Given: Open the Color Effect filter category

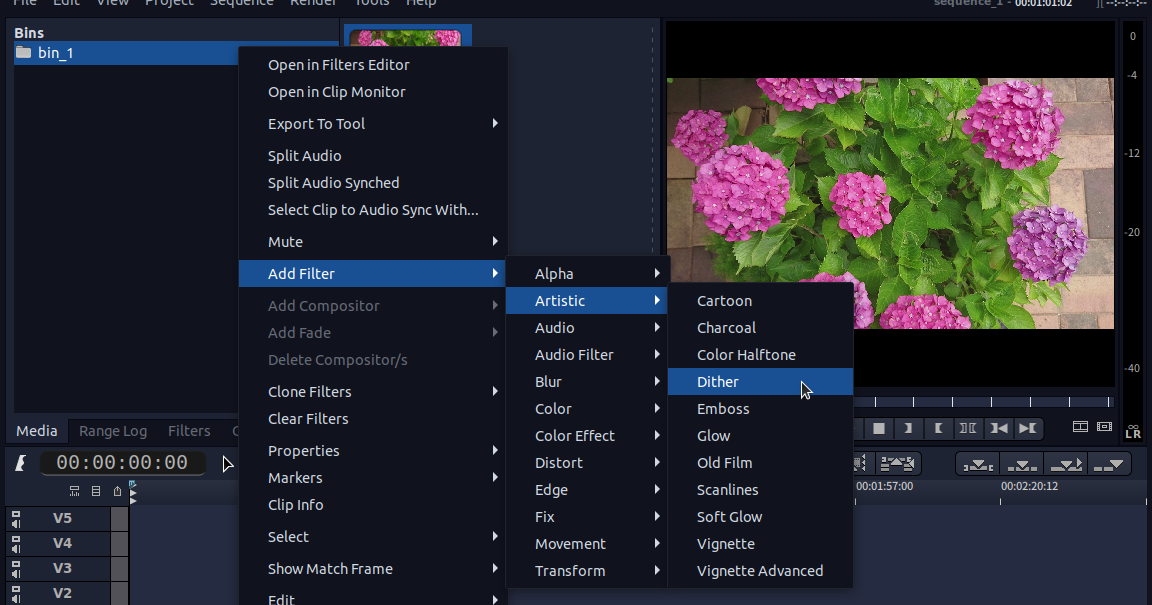Looking at the screenshot, I should (587, 436).
